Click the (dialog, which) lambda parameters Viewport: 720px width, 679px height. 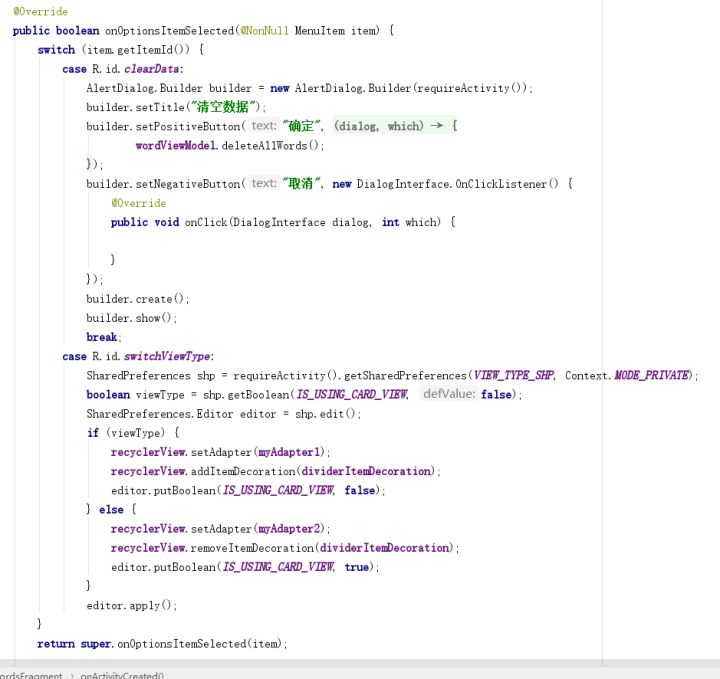(378, 126)
